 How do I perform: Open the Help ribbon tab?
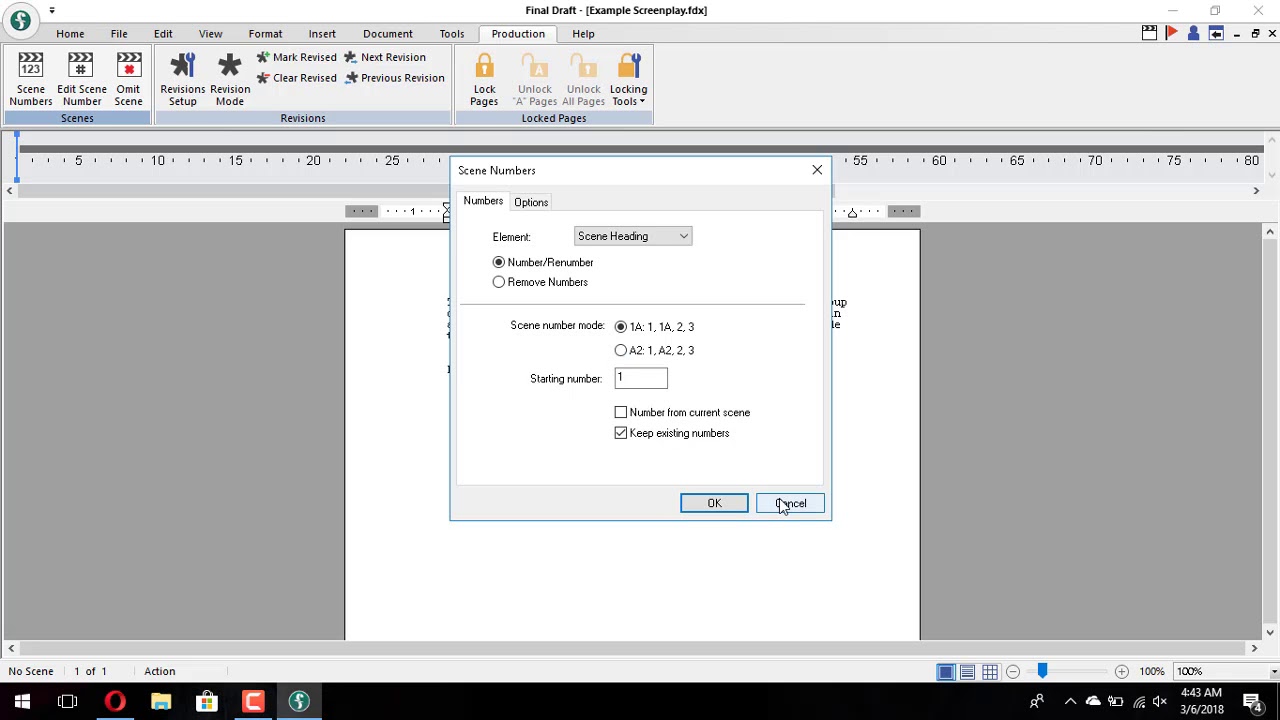pyautogui.click(x=583, y=34)
